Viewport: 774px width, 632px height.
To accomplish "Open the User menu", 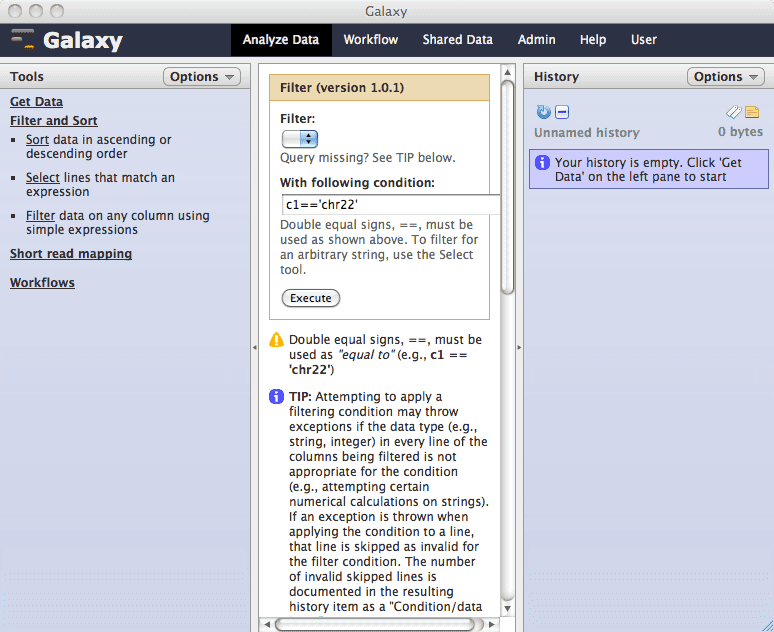I will 644,40.
